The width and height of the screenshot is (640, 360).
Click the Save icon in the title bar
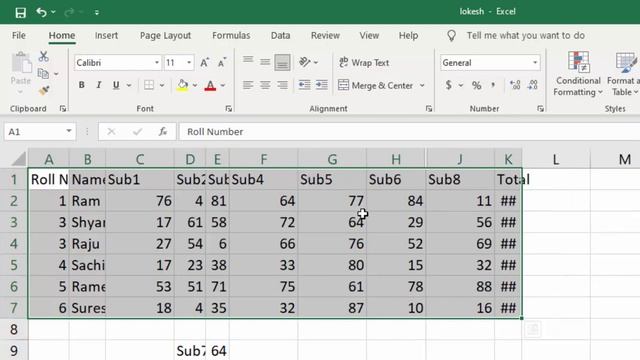click(x=20, y=13)
